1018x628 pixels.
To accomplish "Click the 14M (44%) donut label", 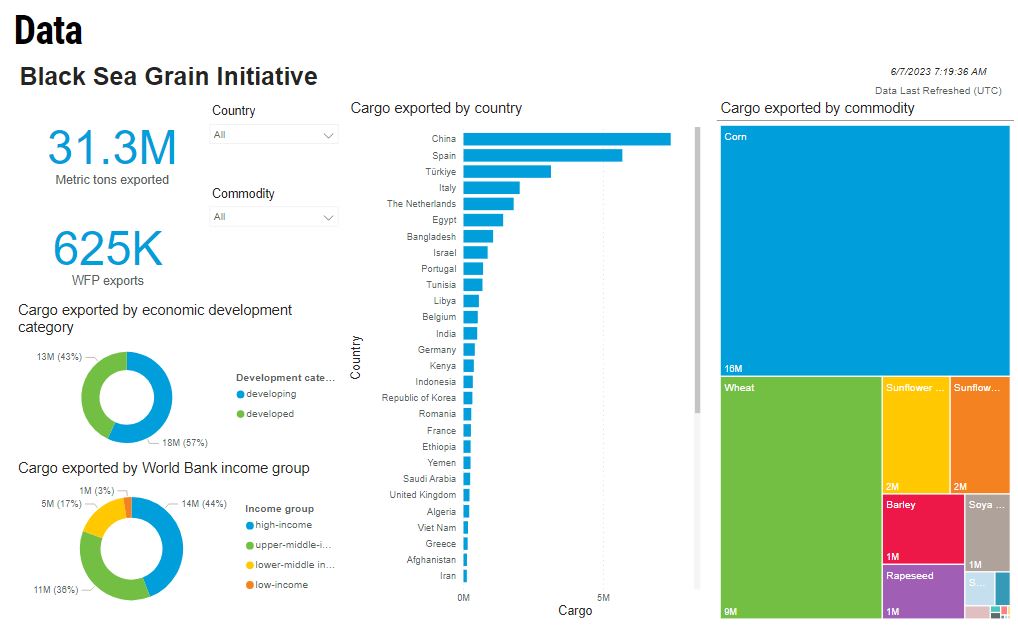I will (x=204, y=503).
